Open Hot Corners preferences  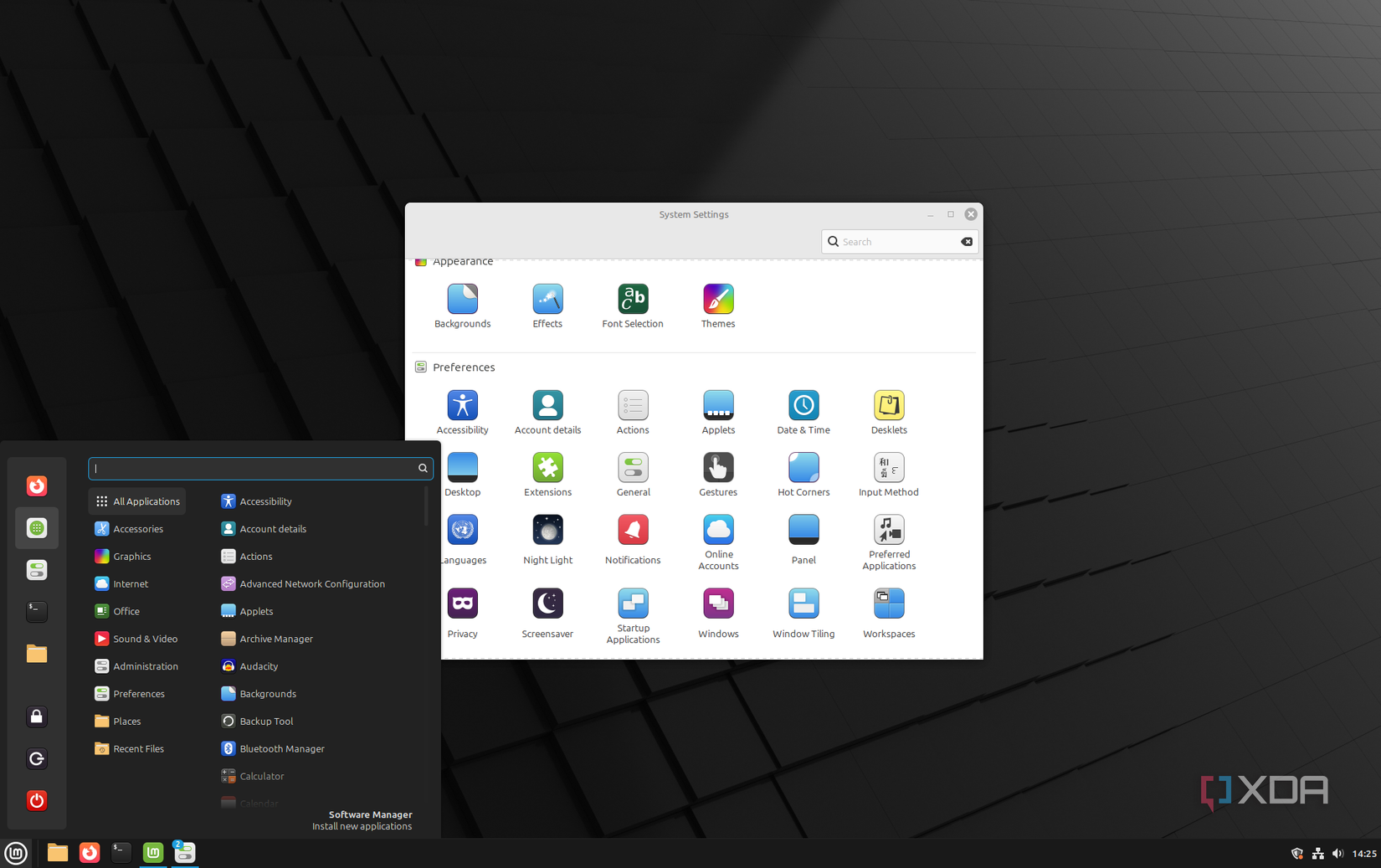(x=803, y=474)
